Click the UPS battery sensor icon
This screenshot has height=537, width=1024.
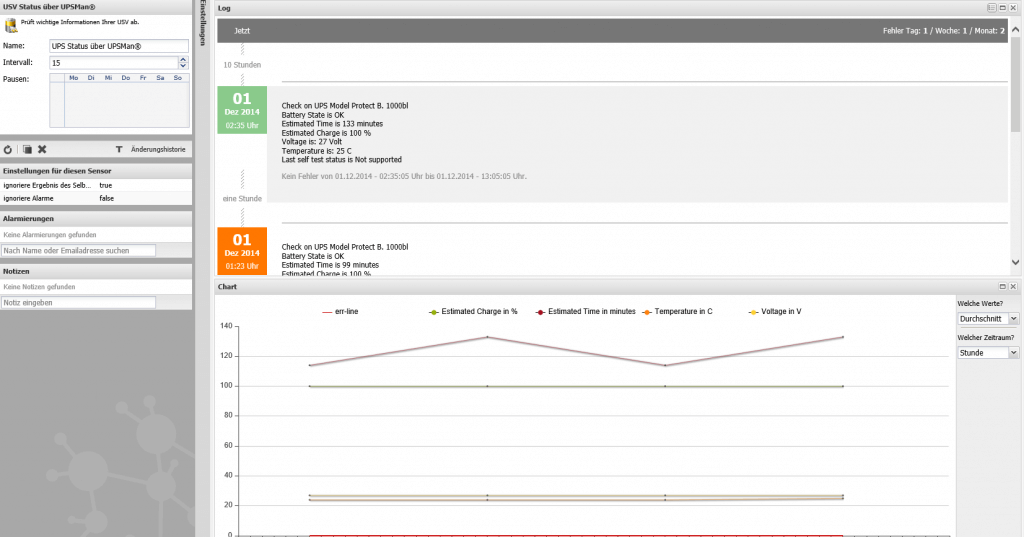click(x=11, y=25)
